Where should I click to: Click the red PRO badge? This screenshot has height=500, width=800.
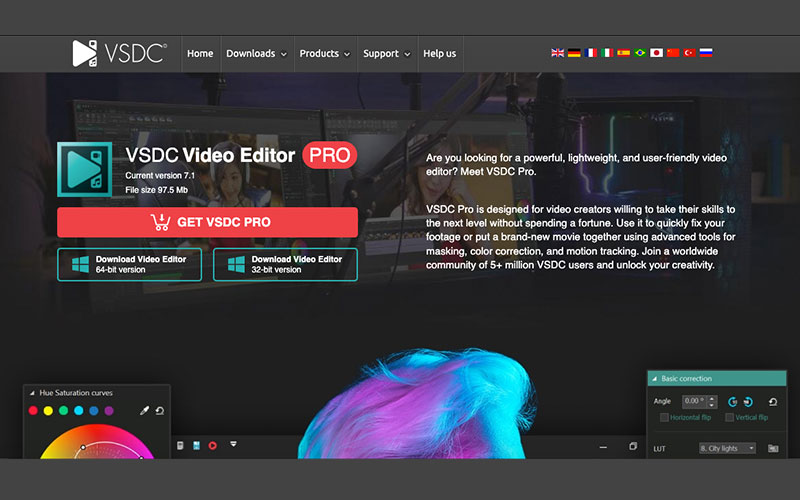click(x=330, y=155)
